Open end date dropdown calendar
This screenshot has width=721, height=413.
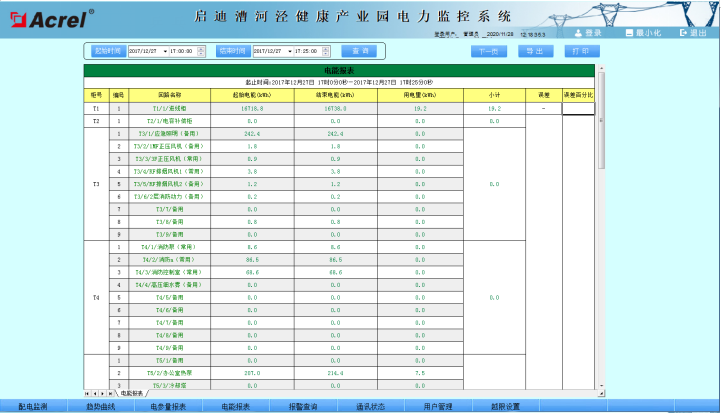click(289, 50)
